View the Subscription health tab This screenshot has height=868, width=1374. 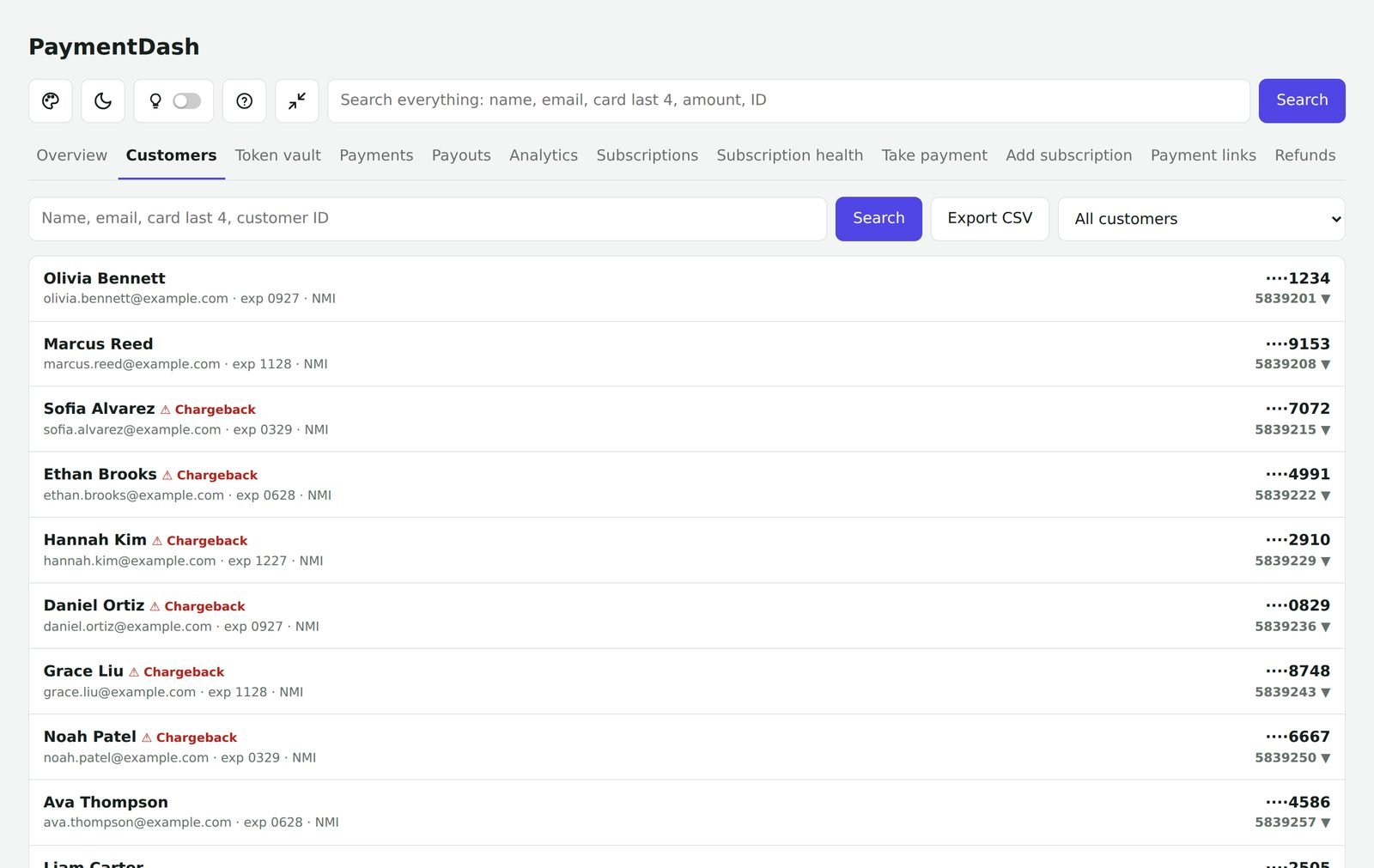click(790, 155)
